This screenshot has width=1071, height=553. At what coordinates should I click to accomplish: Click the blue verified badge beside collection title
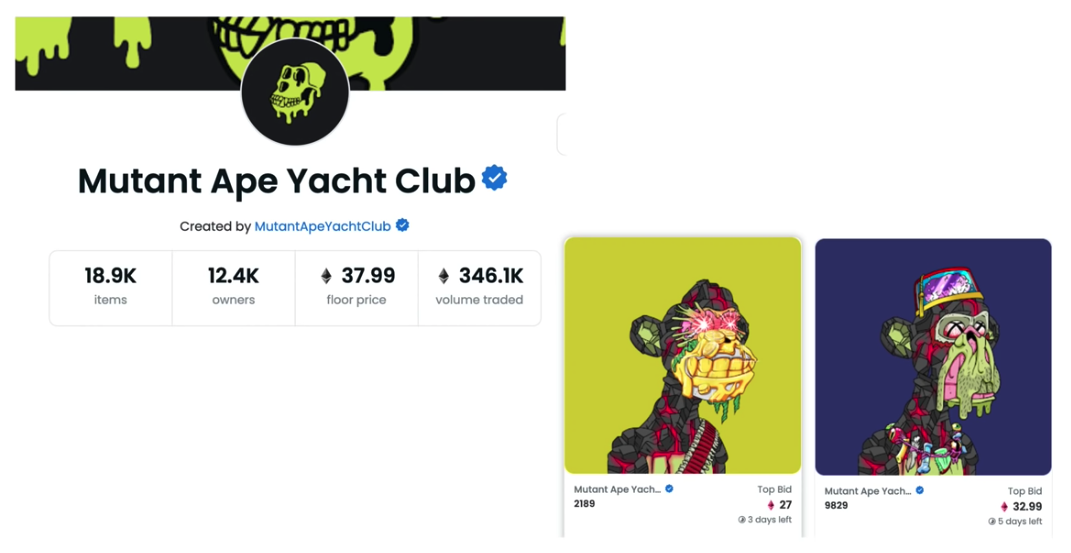(x=494, y=178)
